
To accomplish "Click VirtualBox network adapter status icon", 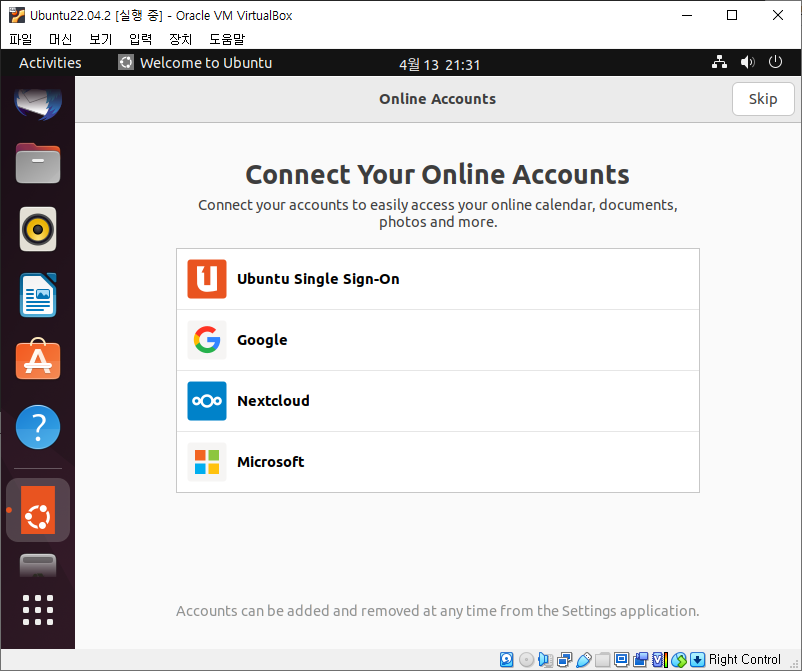I will pos(565,659).
